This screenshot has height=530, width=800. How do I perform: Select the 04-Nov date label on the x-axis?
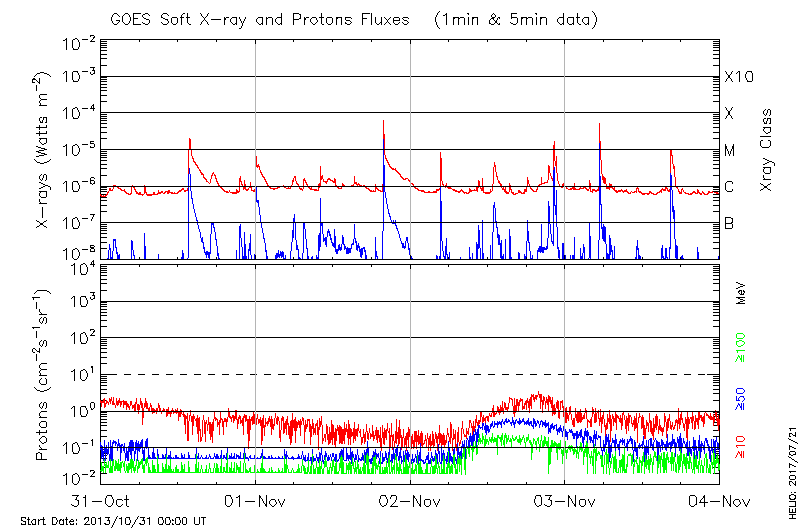pyautogui.click(x=718, y=499)
